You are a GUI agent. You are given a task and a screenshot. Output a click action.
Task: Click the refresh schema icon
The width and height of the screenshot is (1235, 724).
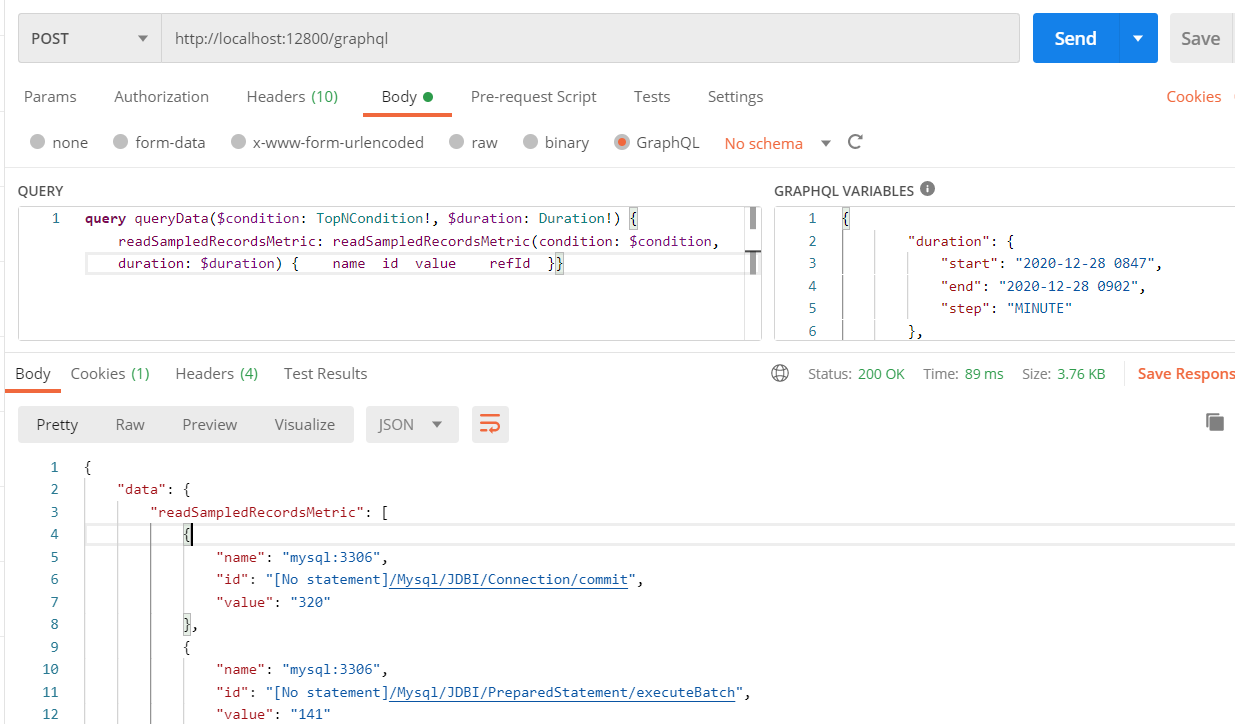coord(855,142)
